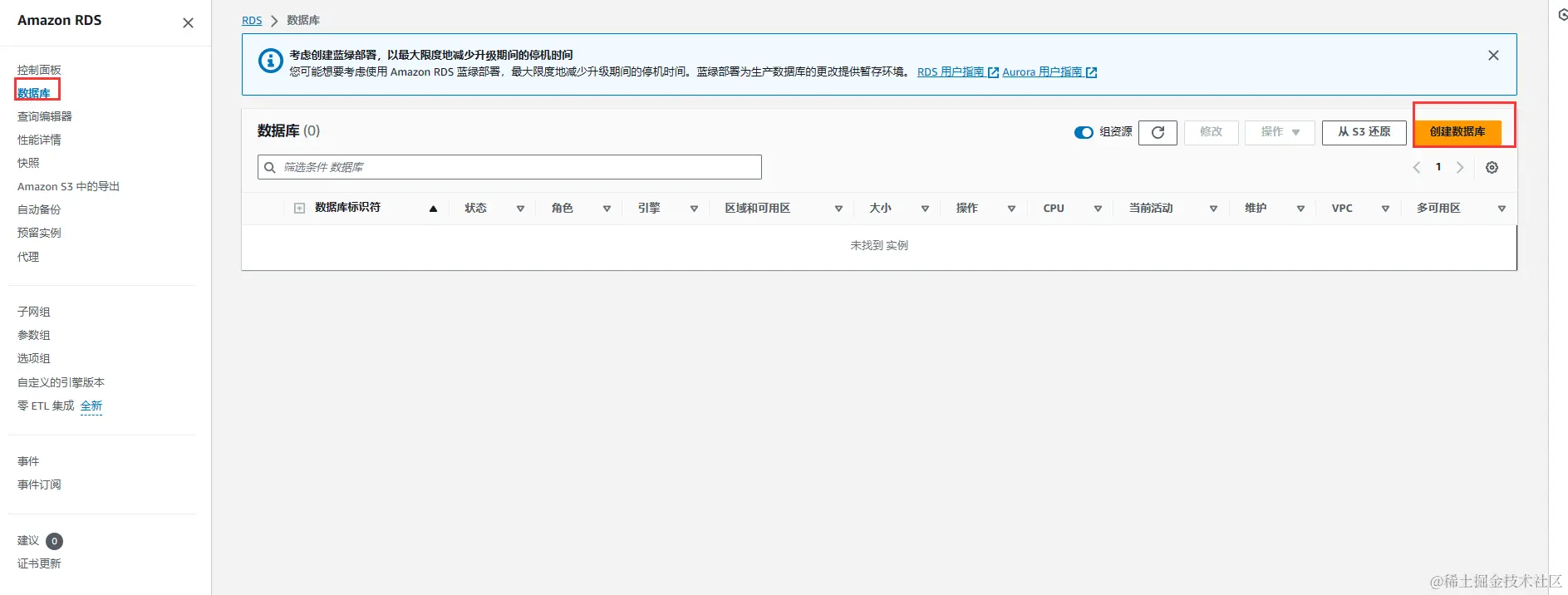This screenshot has height=595, width=1568.
Task: Click the 修改 button
Action: click(x=1212, y=132)
